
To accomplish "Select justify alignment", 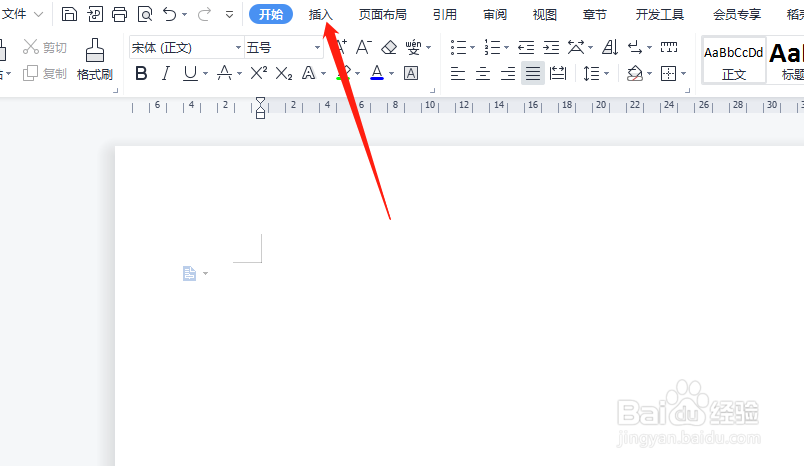I will coord(533,73).
